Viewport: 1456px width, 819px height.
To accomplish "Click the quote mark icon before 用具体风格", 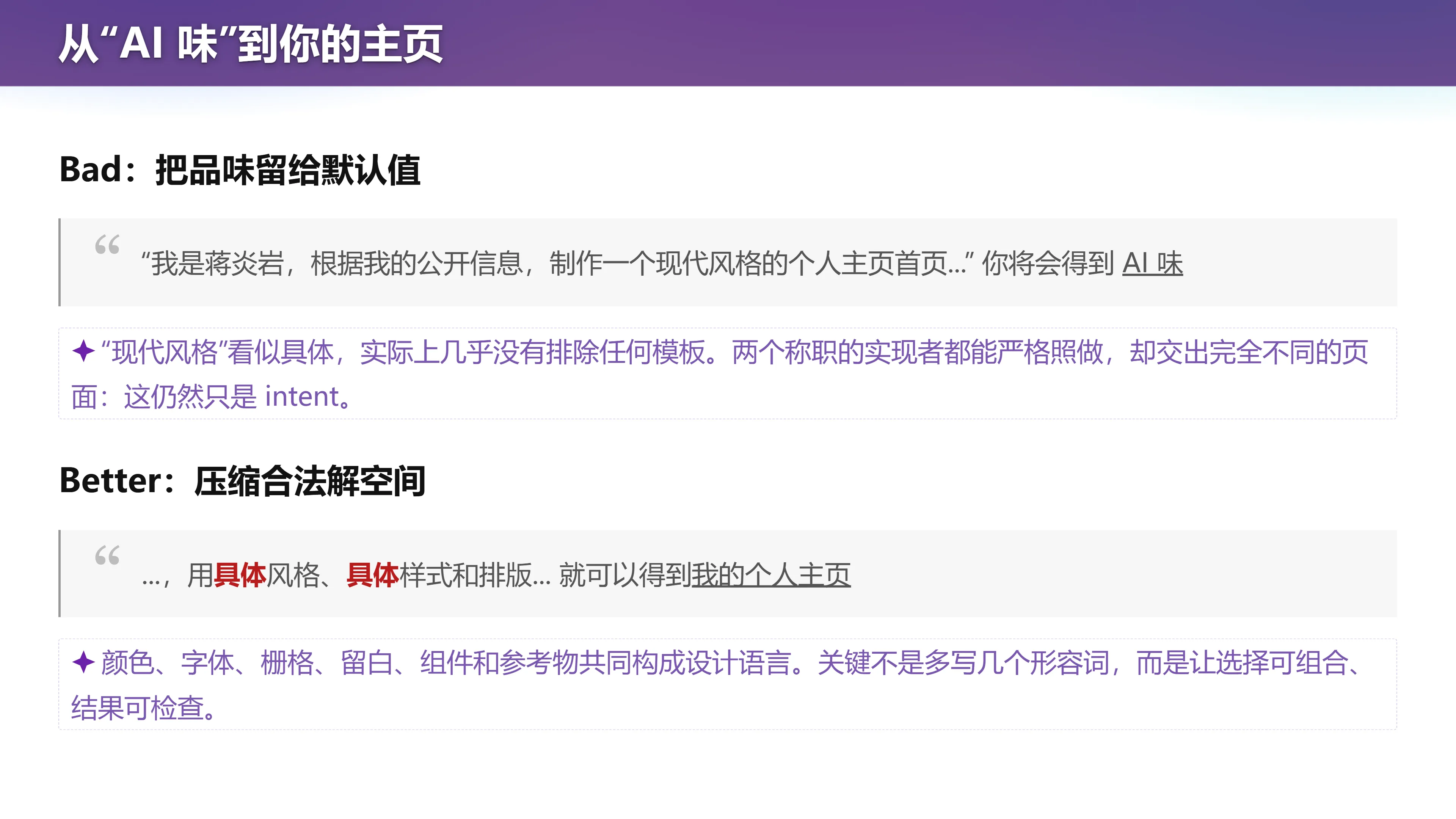I will (107, 555).
